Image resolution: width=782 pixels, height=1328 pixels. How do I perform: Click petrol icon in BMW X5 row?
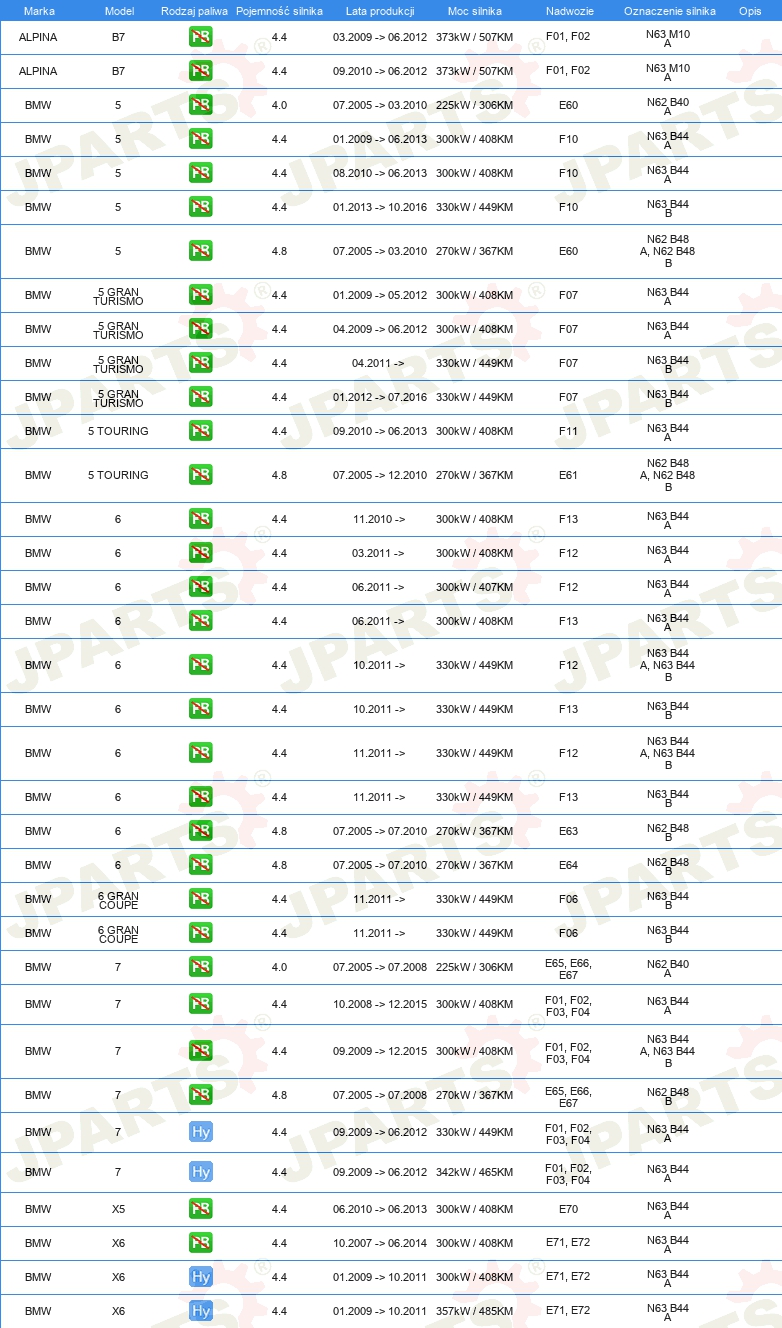pyautogui.click(x=200, y=1210)
